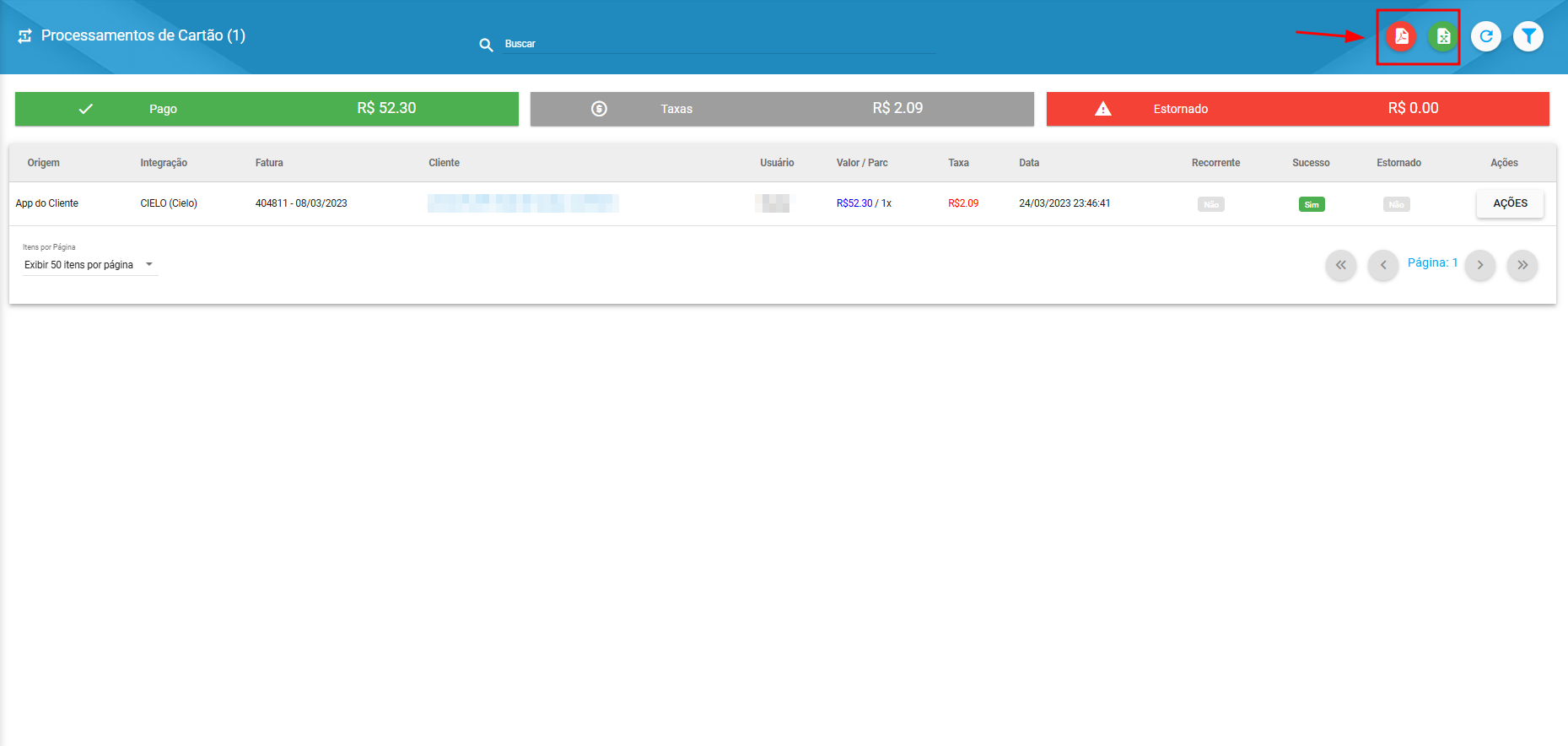Sort by the Estornado column header

point(1398,163)
